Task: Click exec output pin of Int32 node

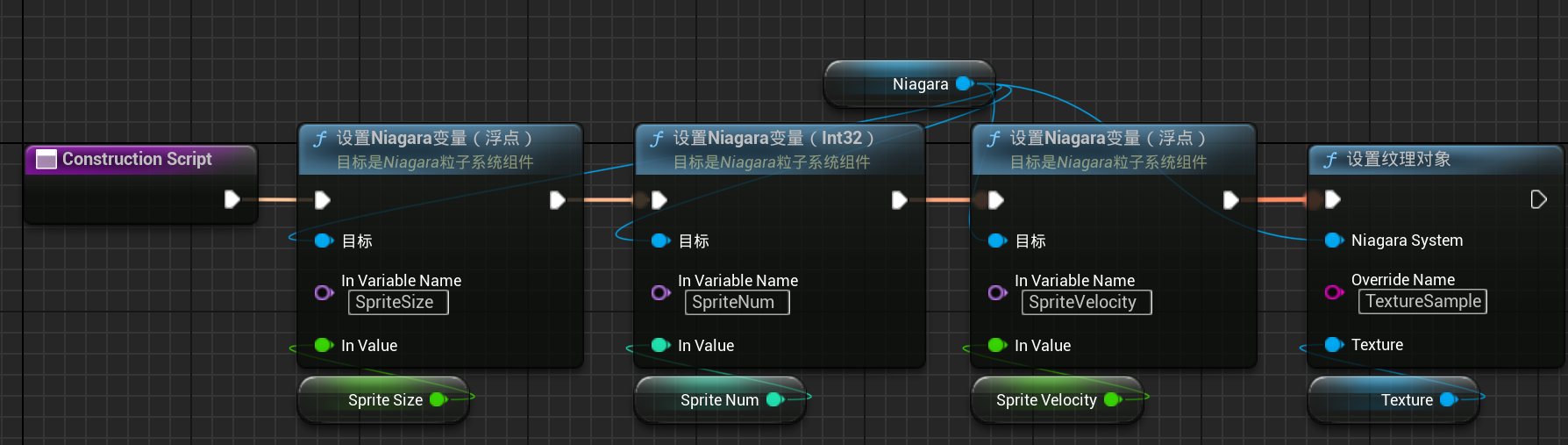Action: point(899,200)
